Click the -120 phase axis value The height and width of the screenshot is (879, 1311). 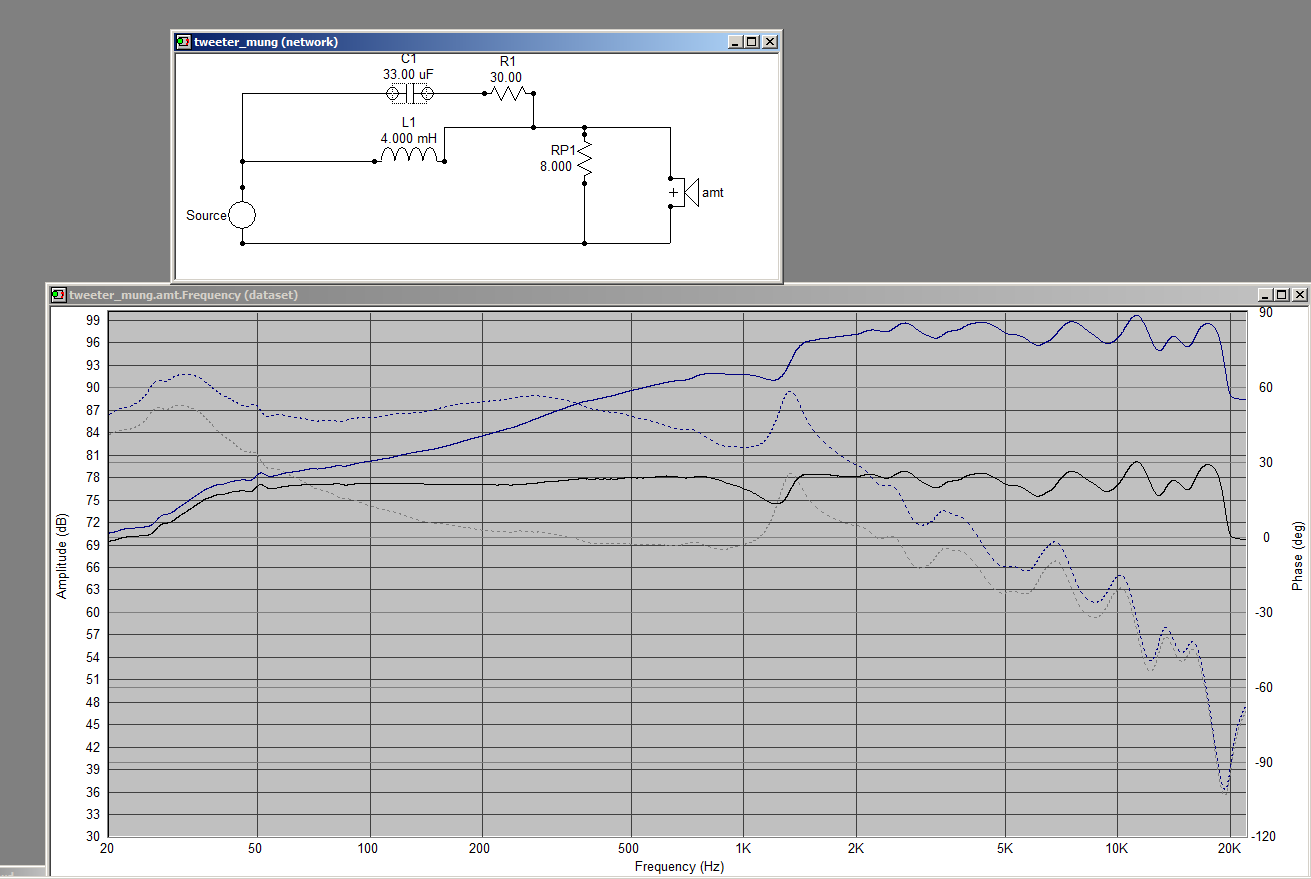tap(1265, 836)
